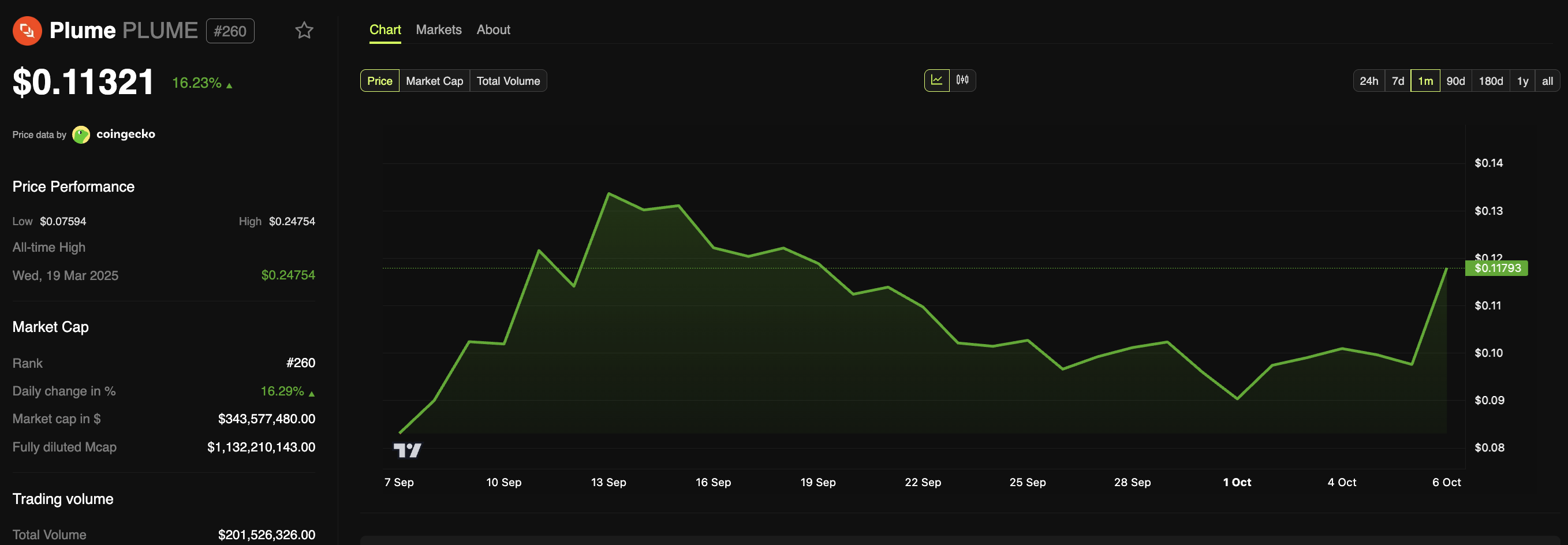Select the 7d timeframe

pos(1397,80)
